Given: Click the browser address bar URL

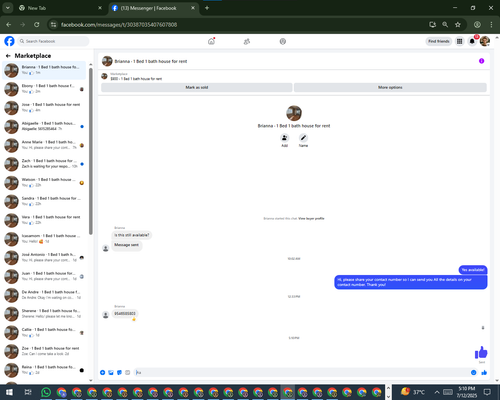Looking at the screenshot, I should click(x=119, y=25).
